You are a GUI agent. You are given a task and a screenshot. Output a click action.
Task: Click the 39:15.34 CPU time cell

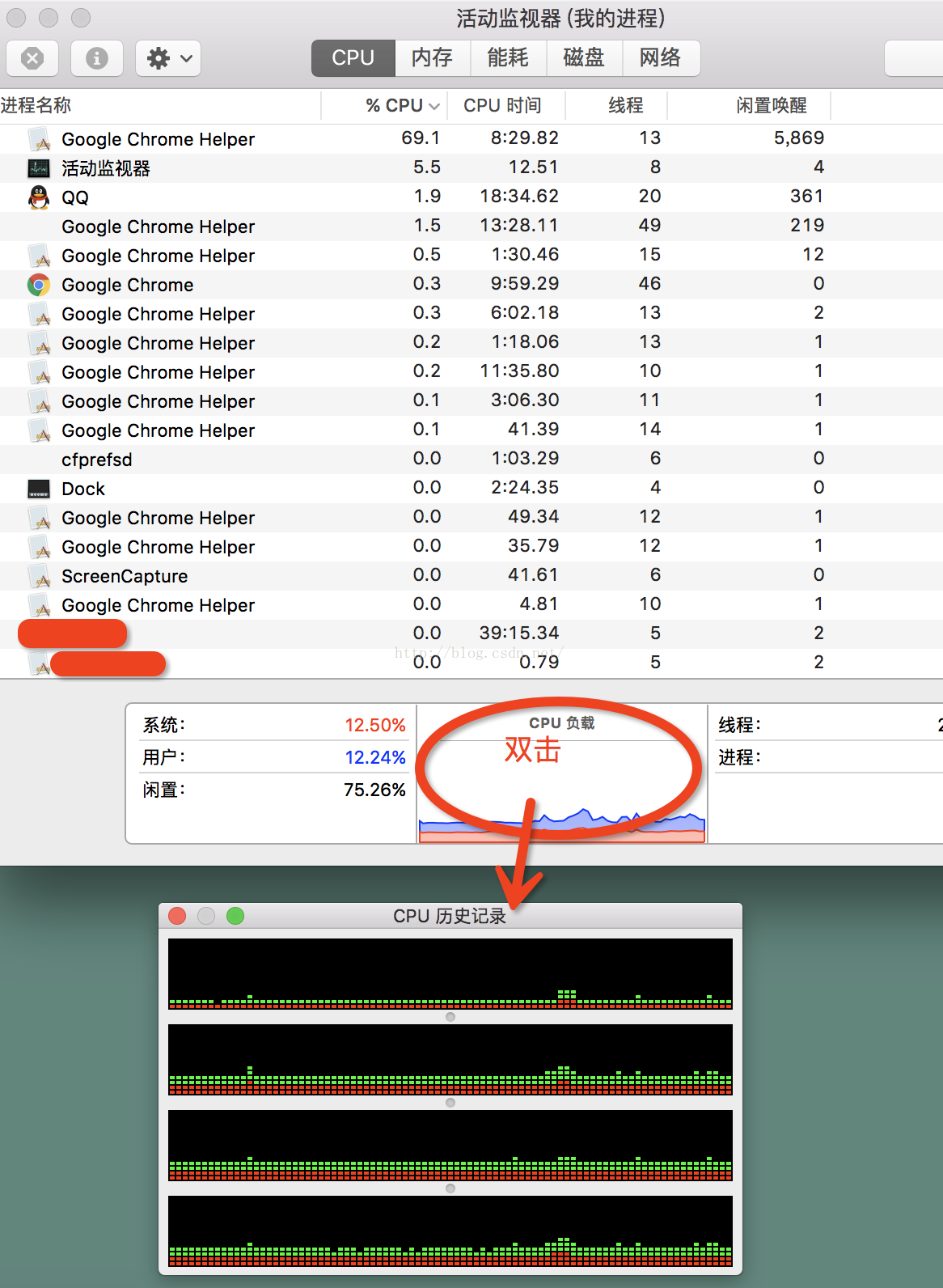519,633
